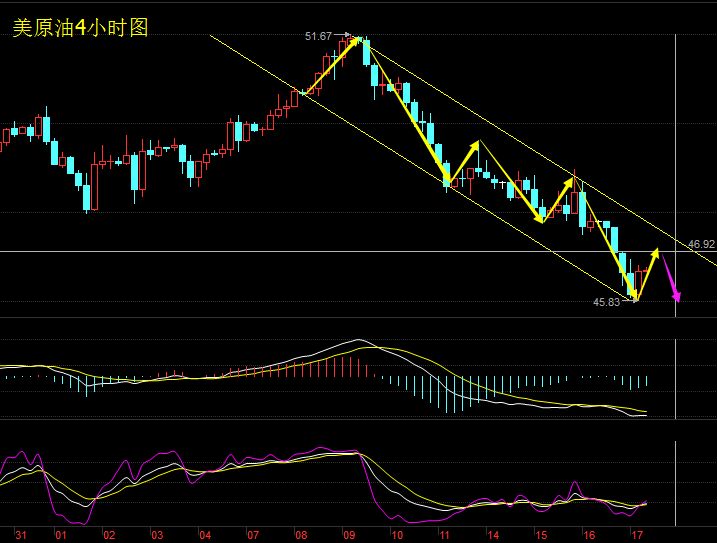Select date marker 07 on time axis
Viewport: 717px width, 543px height.
(253, 535)
